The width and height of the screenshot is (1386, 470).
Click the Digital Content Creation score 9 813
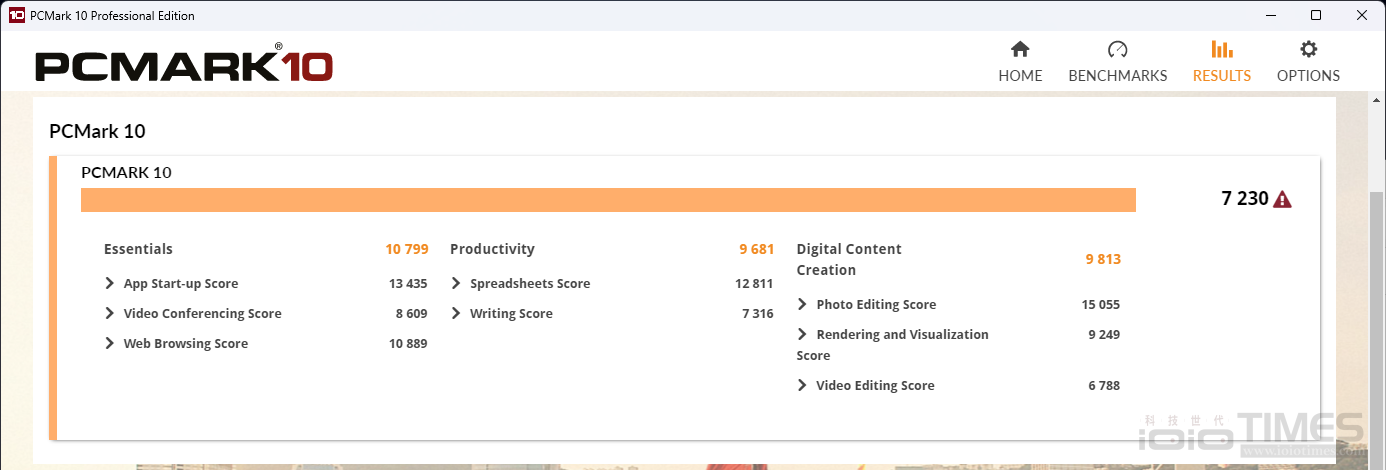[1103, 260]
